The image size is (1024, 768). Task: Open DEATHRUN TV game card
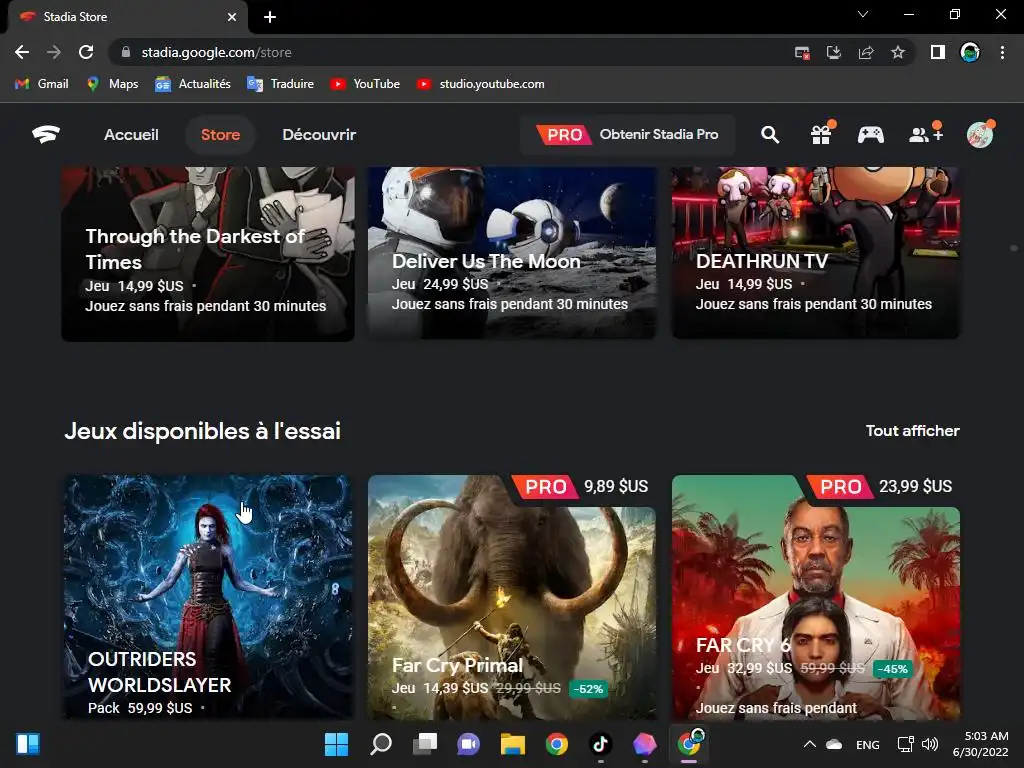[816, 253]
